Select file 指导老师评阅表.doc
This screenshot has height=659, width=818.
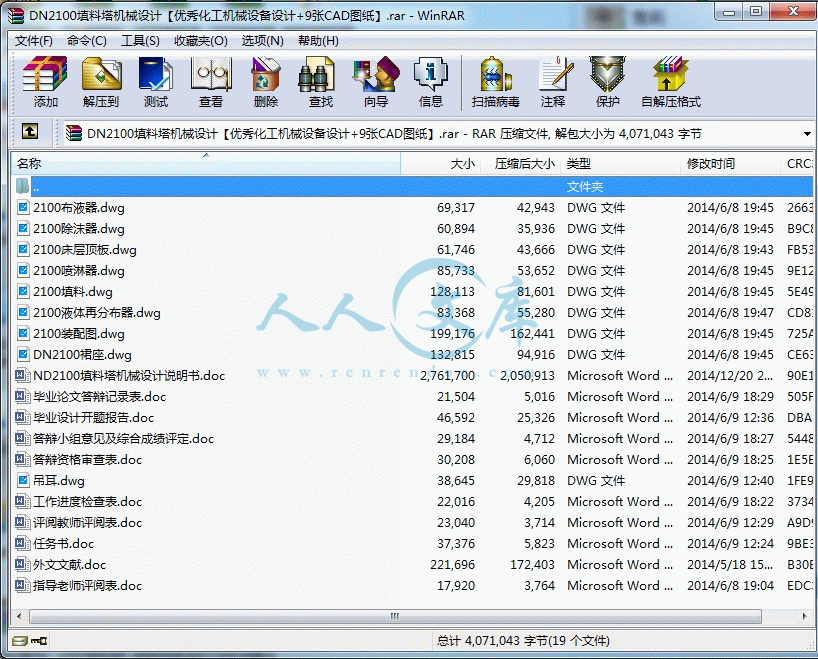[x=87, y=585]
